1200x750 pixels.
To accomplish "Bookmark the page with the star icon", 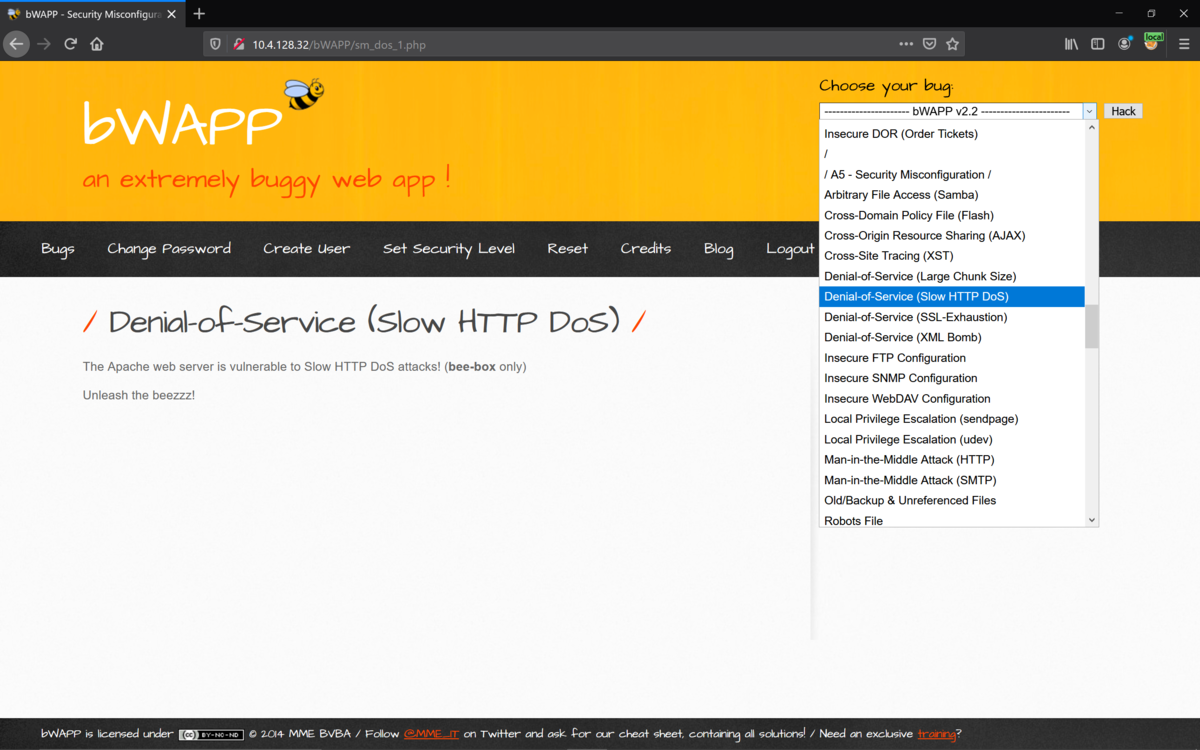I will coord(952,43).
